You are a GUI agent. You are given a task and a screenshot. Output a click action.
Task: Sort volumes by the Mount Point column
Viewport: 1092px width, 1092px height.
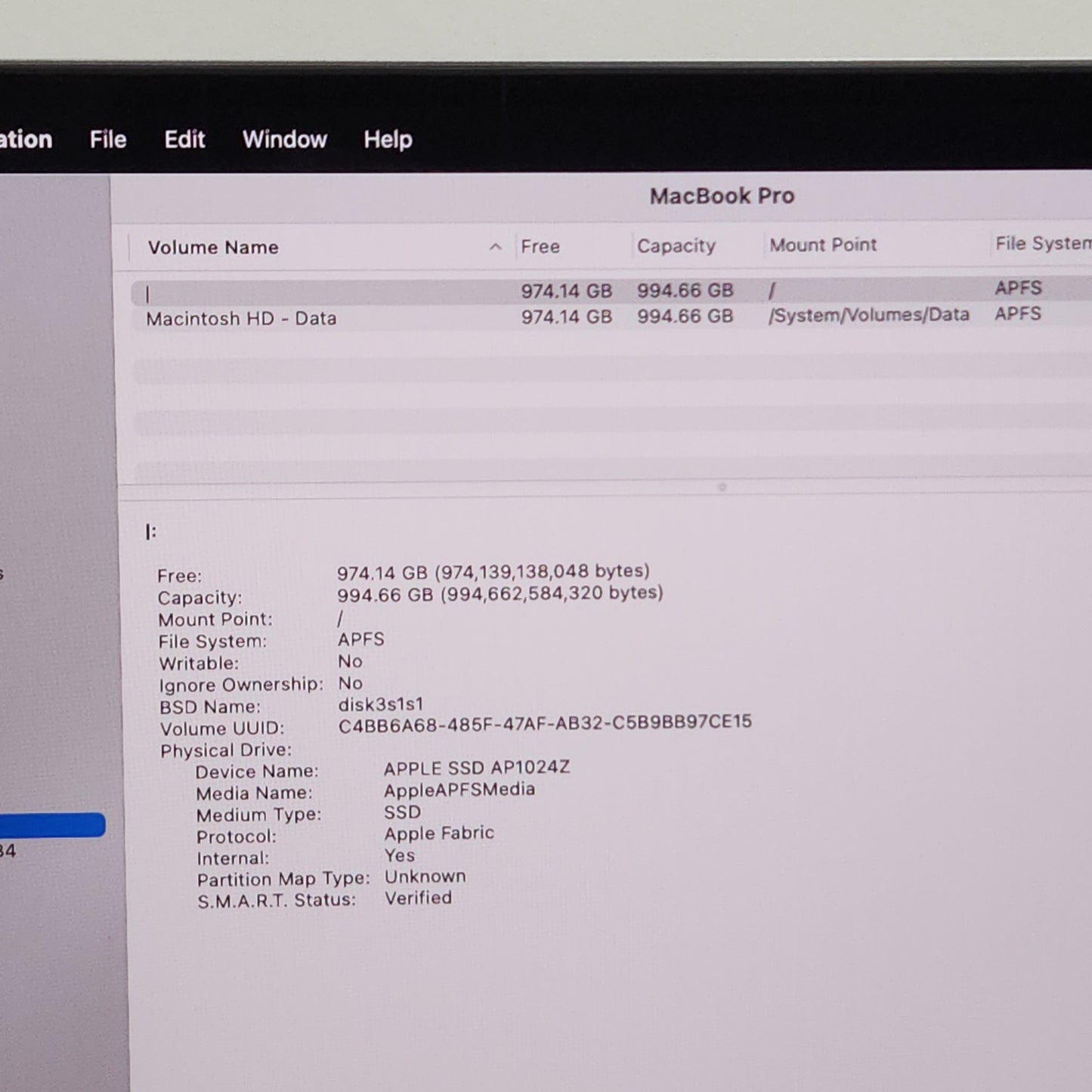(822, 244)
